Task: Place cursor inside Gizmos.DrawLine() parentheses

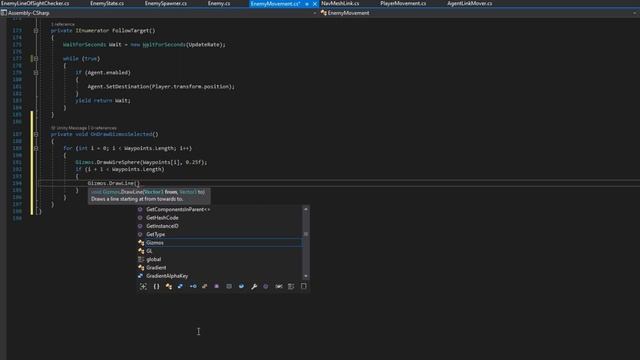Action: coord(137,183)
